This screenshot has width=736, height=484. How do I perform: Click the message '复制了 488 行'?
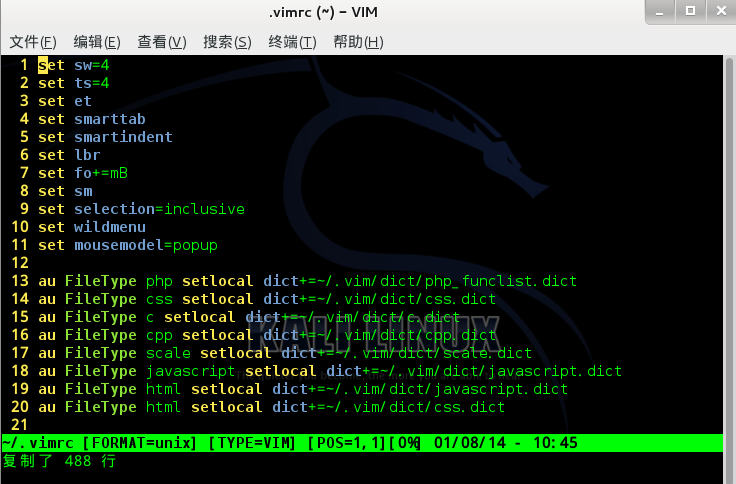(59, 461)
